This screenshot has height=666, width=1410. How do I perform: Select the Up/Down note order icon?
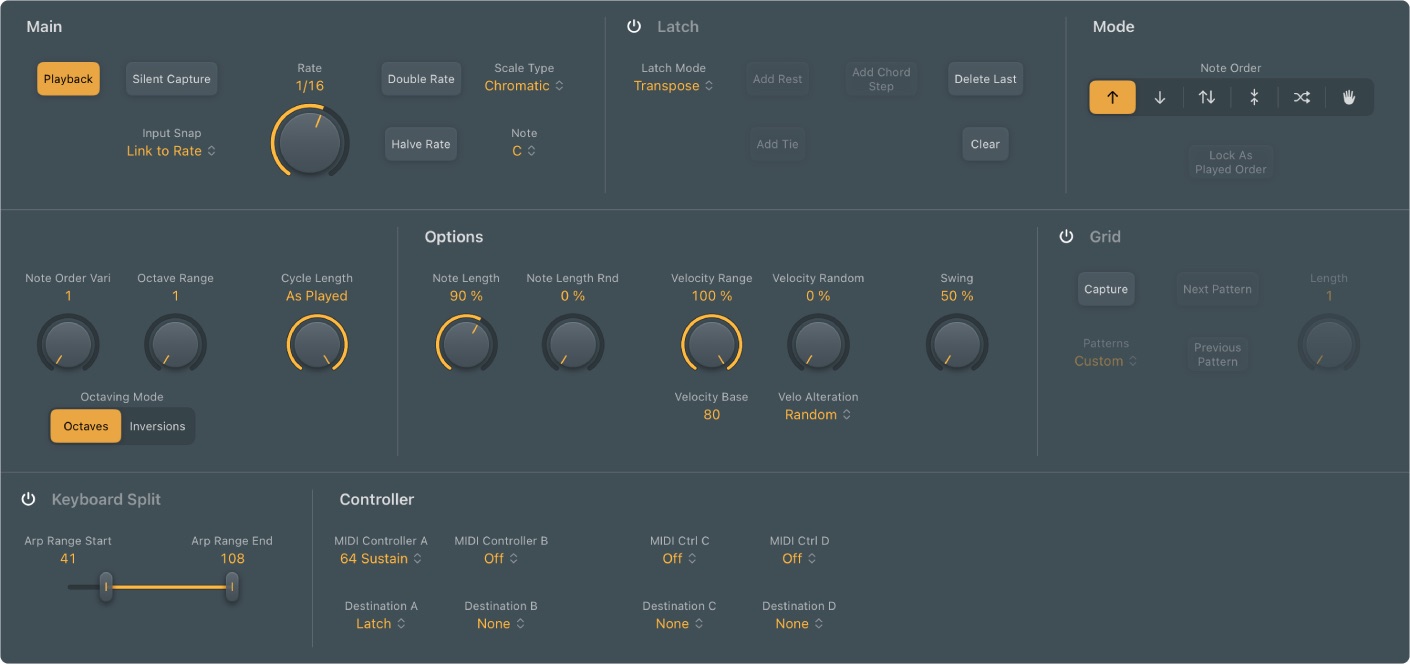1207,98
